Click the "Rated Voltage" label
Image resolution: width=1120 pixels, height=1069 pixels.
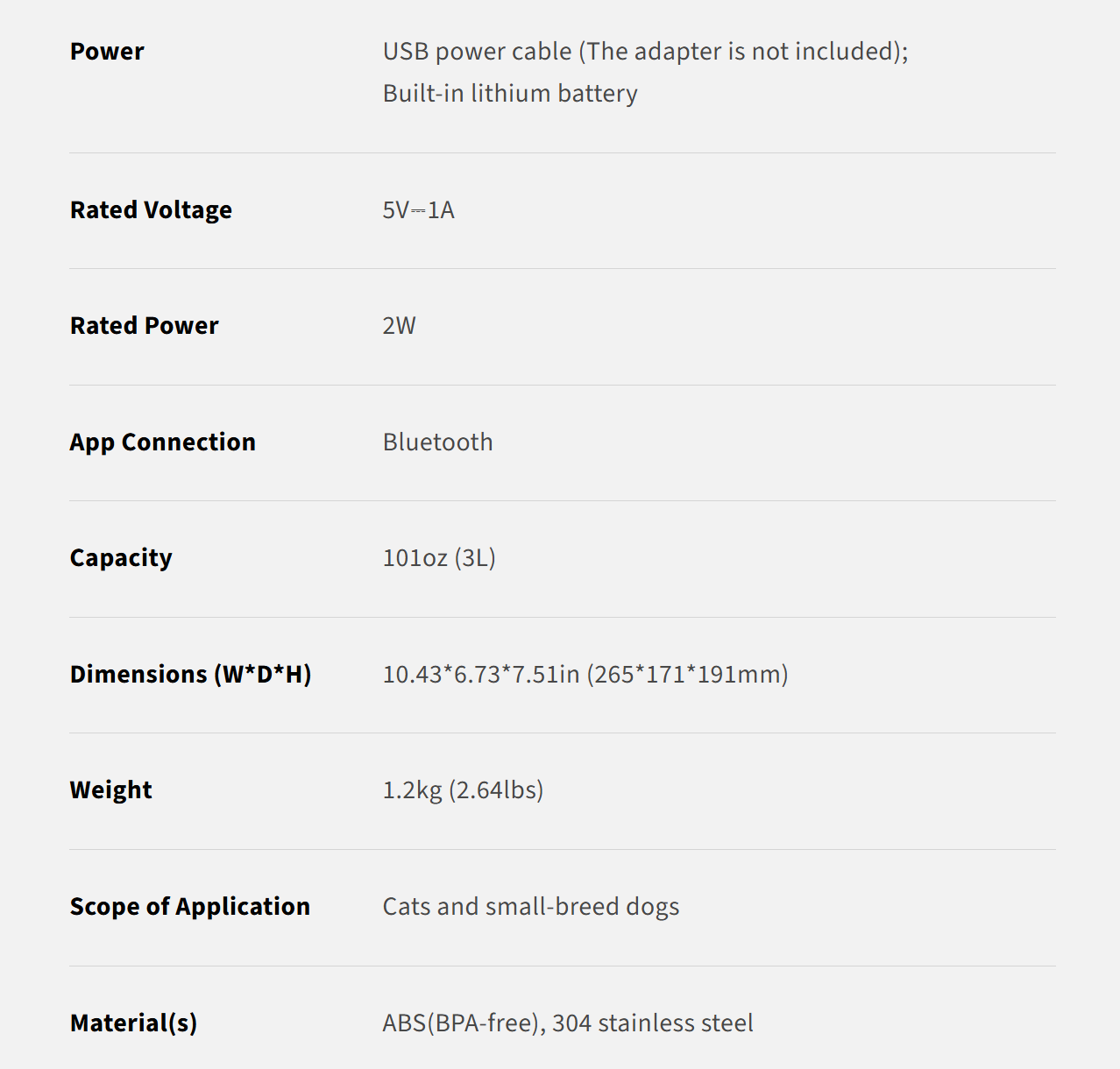(151, 210)
